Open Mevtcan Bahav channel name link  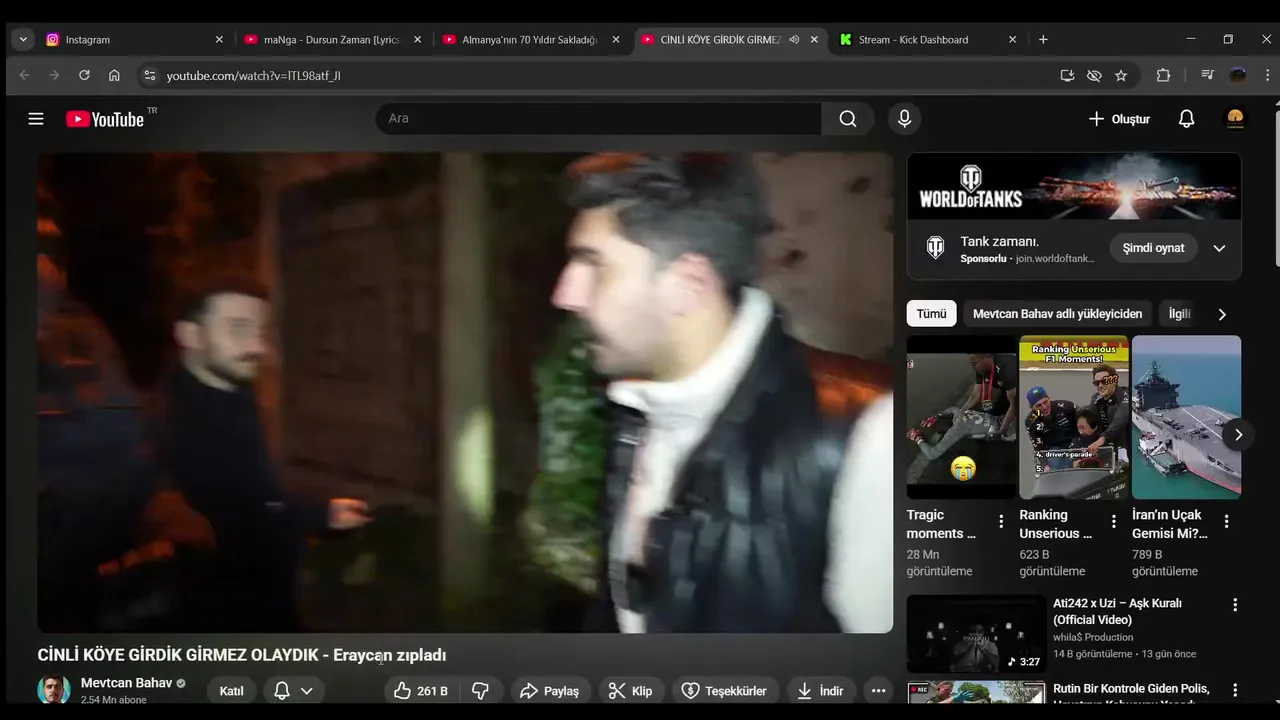coord(126,683)
